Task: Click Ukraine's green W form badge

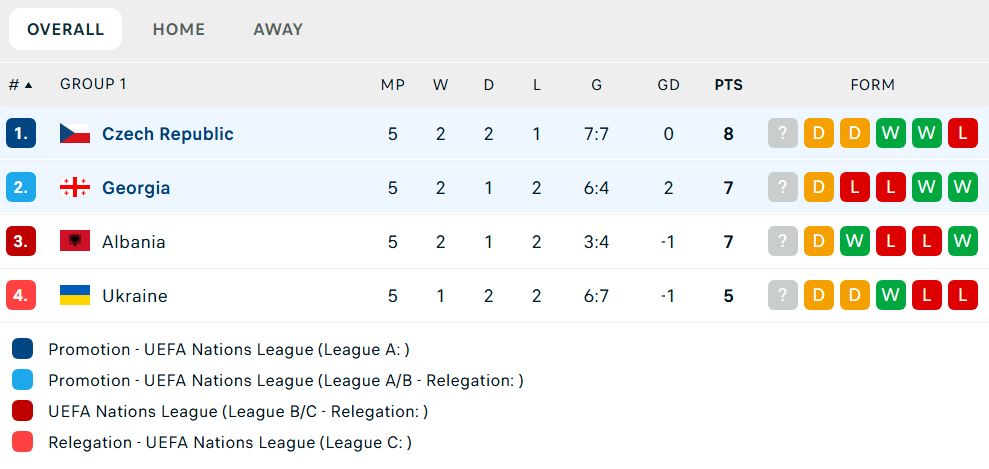Action: [x=890, y=296]
